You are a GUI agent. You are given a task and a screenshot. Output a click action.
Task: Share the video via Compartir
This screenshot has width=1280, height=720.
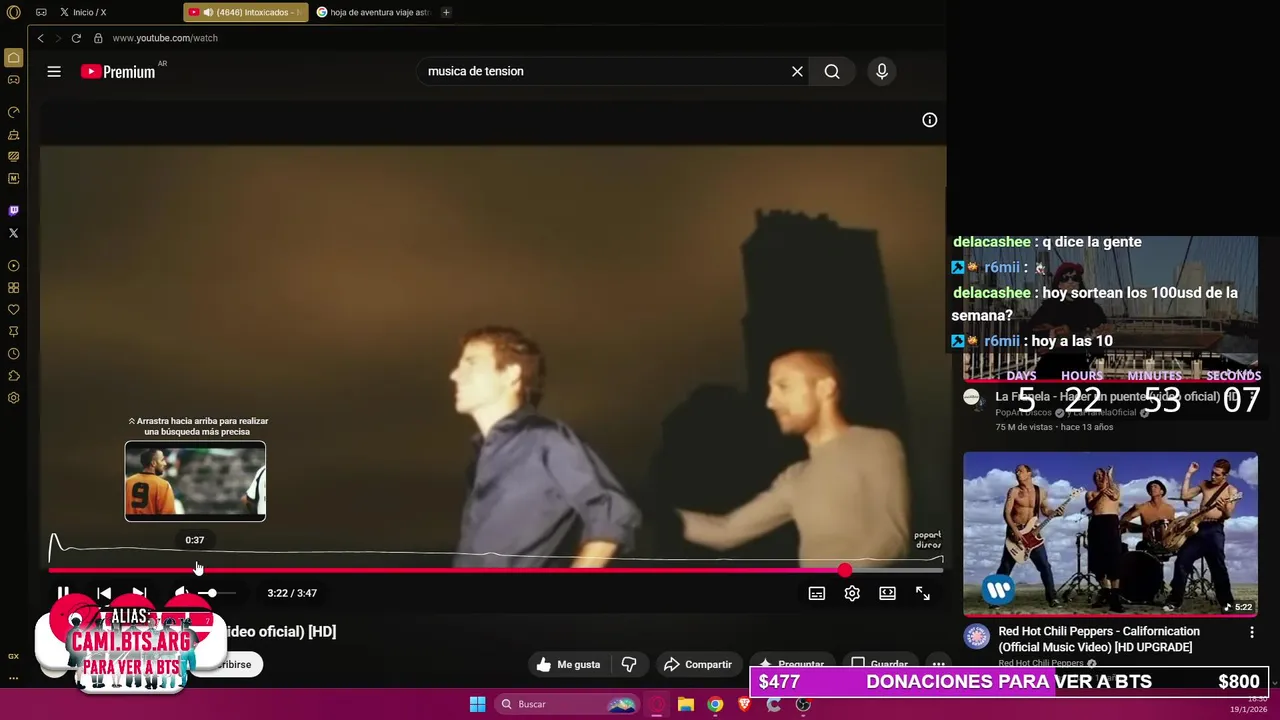point(698,664)
